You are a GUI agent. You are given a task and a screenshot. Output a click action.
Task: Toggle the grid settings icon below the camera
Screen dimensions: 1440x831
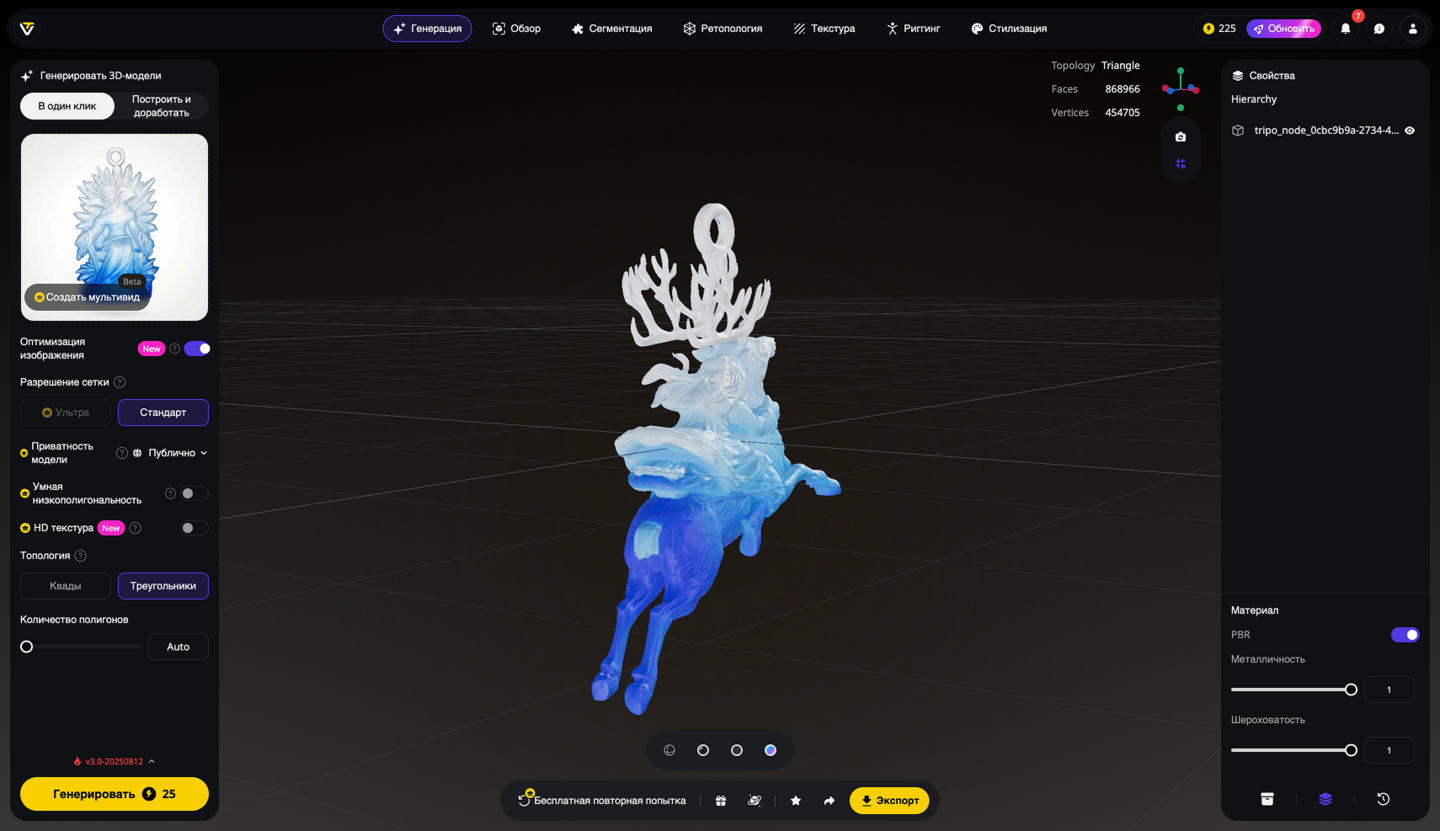point(1181,164)
